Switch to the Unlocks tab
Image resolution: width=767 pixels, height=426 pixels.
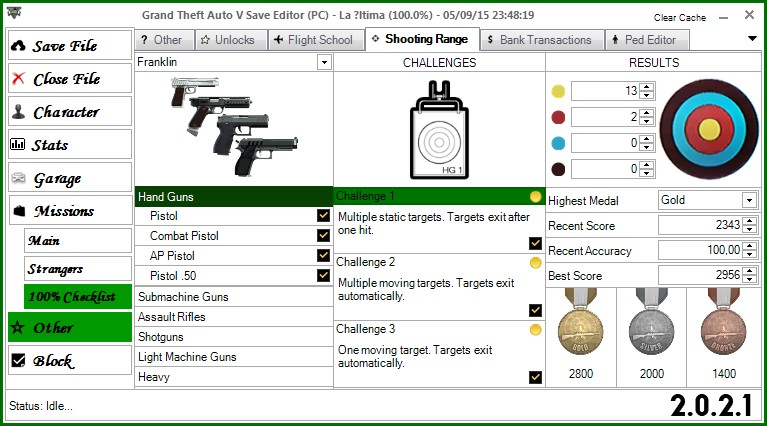point(231,40)
